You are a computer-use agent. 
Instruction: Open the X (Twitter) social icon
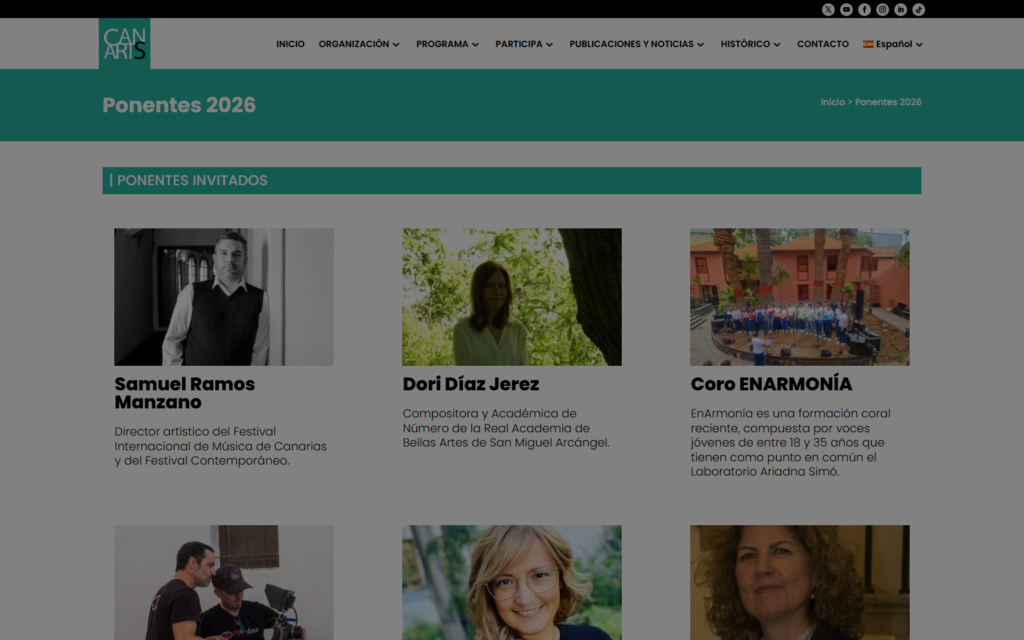click(x=828, y=9)
